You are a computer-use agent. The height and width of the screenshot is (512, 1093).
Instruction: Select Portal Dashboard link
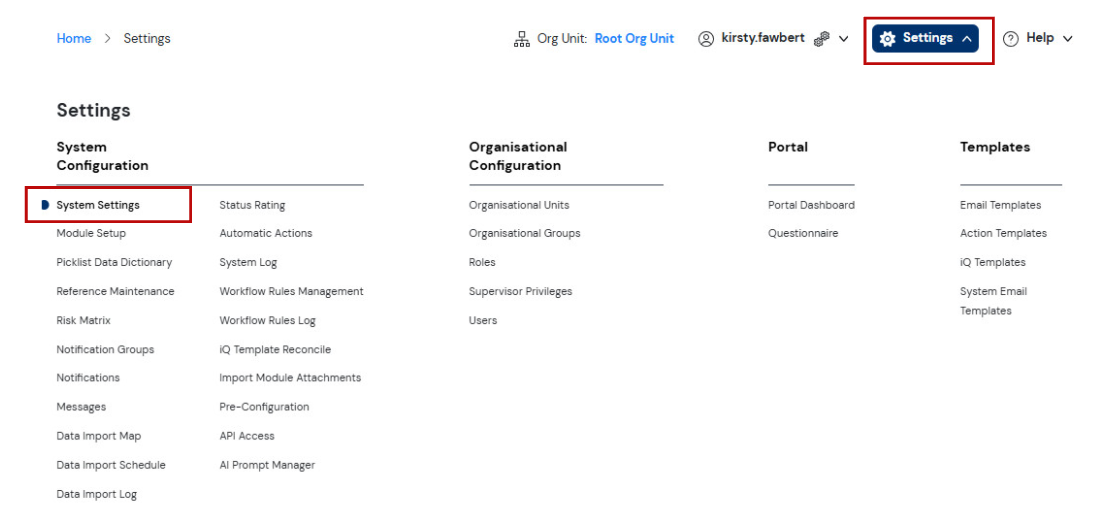[811, 205]
